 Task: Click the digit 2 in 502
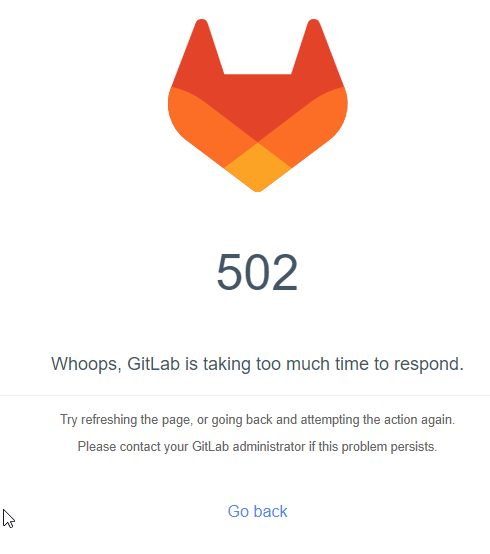(x=285, y=272)
